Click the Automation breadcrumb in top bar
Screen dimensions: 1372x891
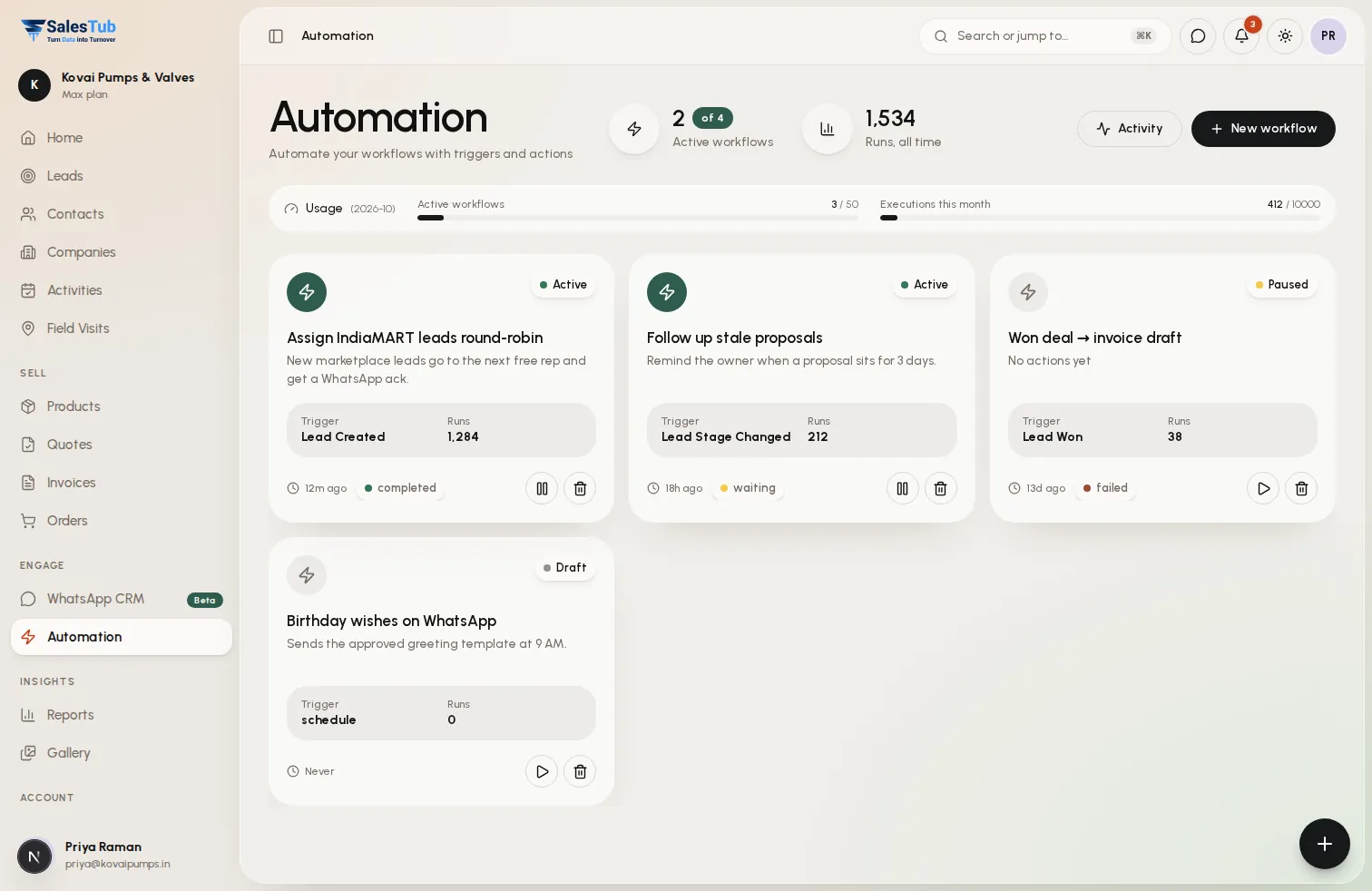(338, 36)
